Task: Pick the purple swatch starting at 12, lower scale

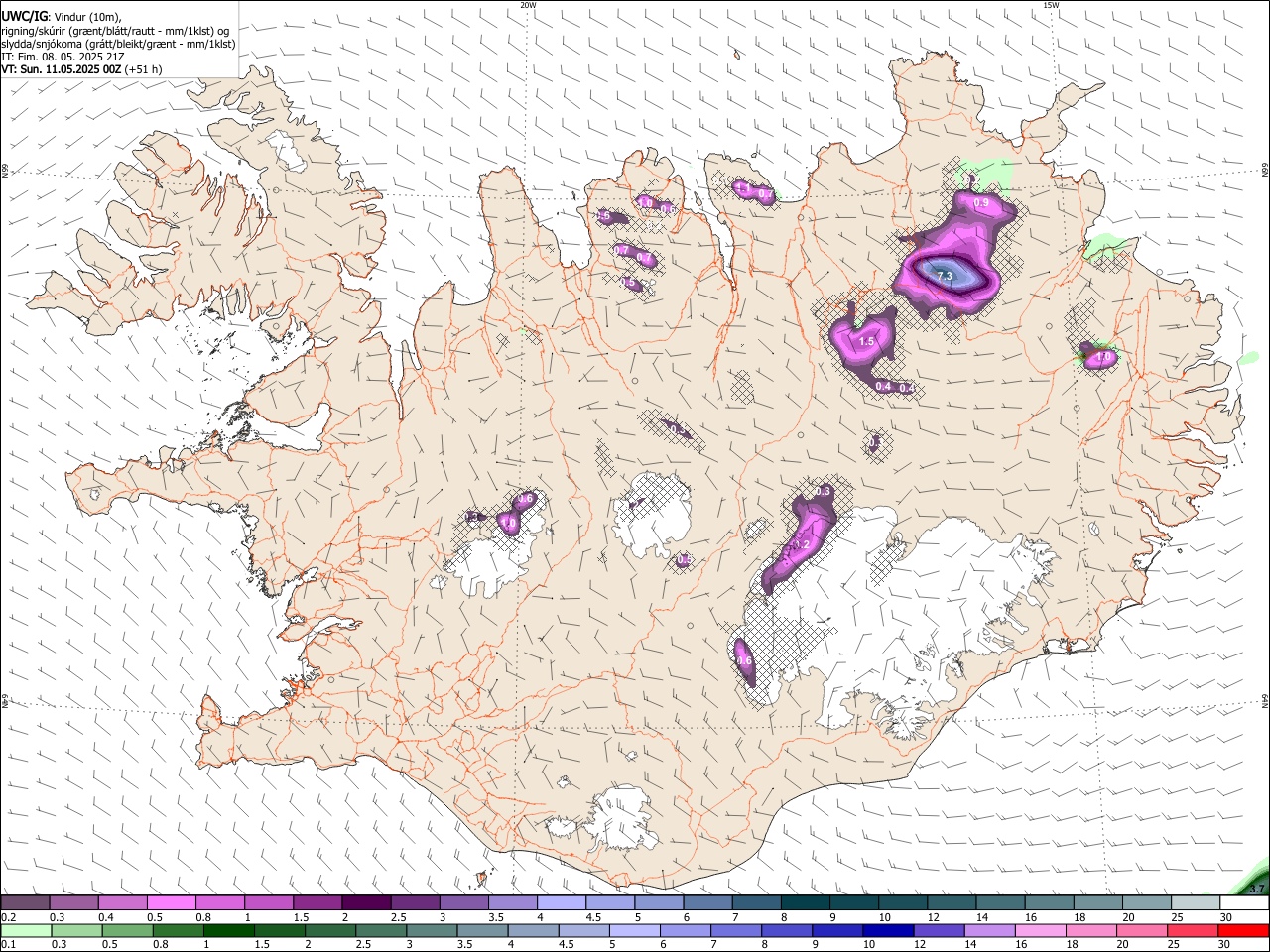Action: tap(938, 930)
